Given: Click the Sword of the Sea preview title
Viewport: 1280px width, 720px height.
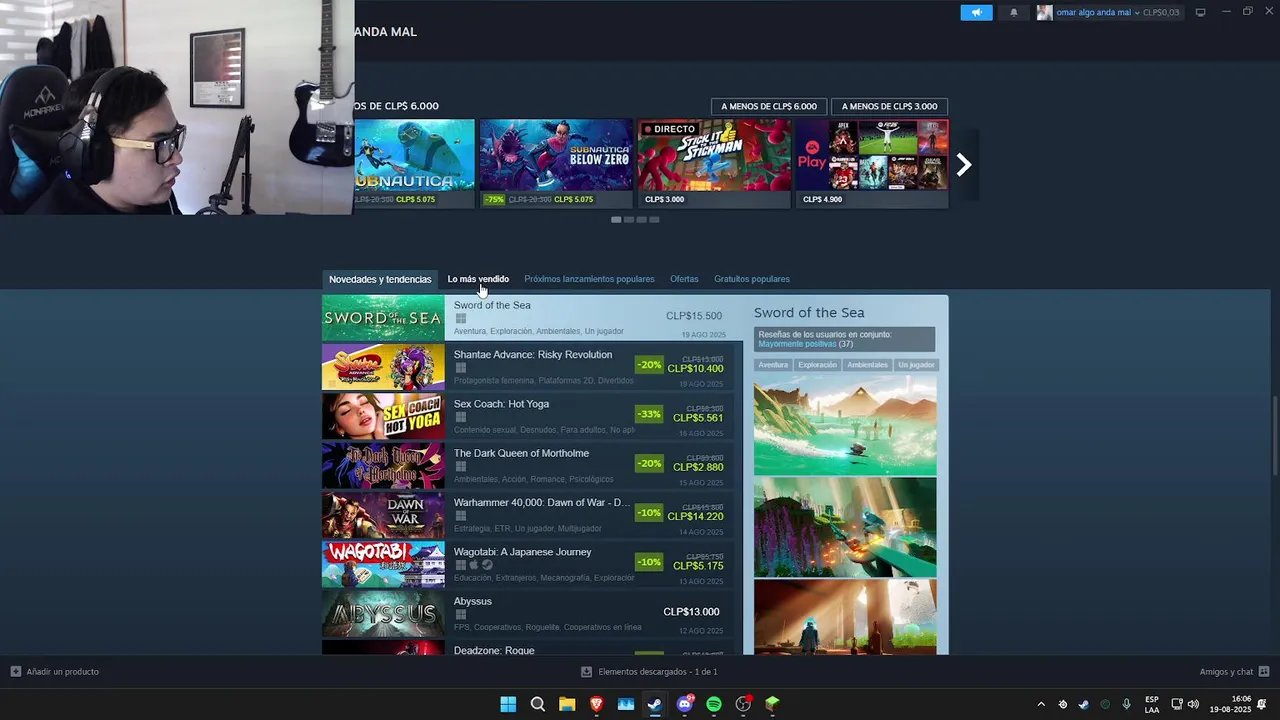Looking at the screenshot, I should click(x=809, y=313).
